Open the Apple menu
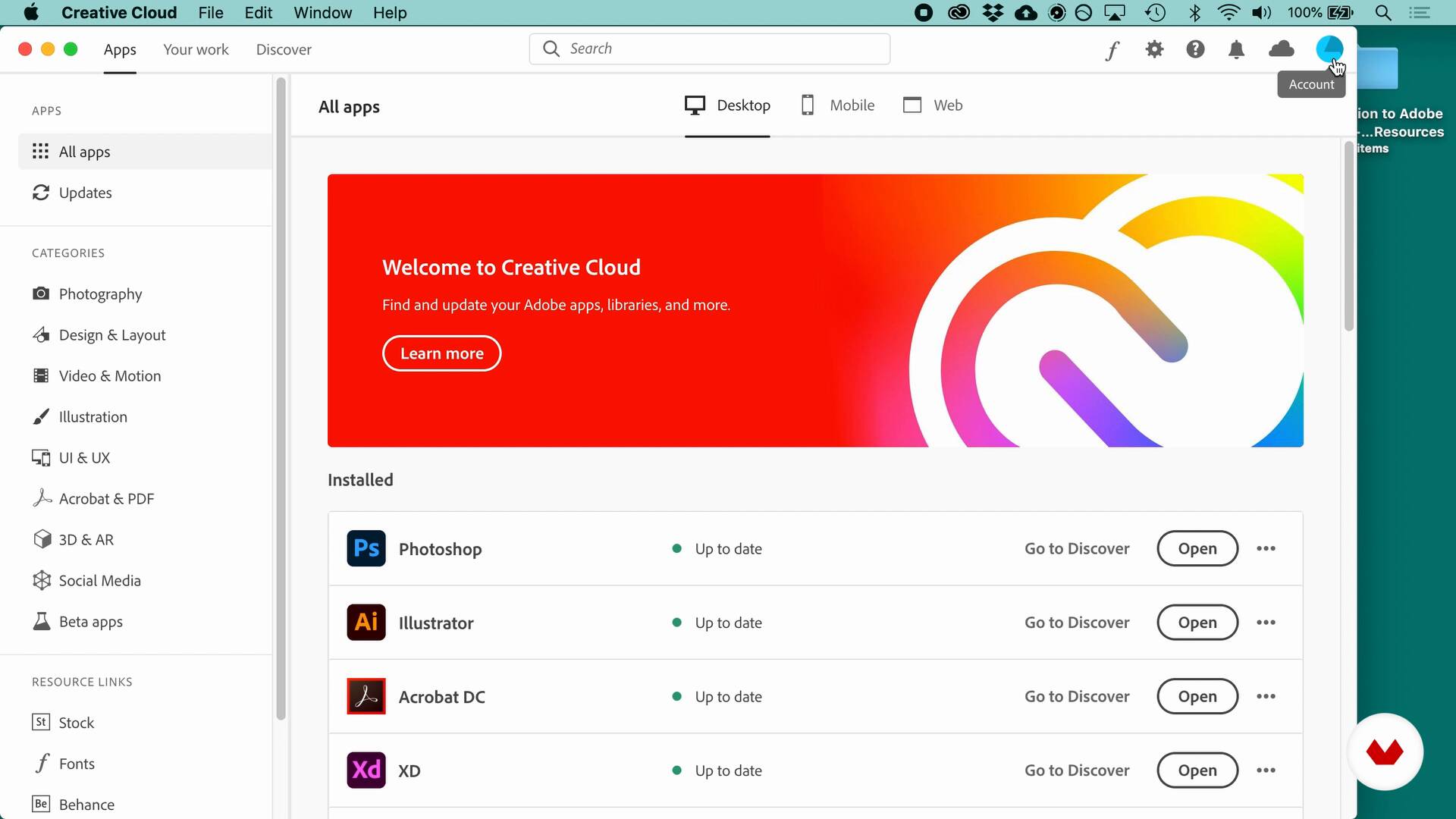The image size is (1456, 819). pyautogui.click(x=31, y=12)
